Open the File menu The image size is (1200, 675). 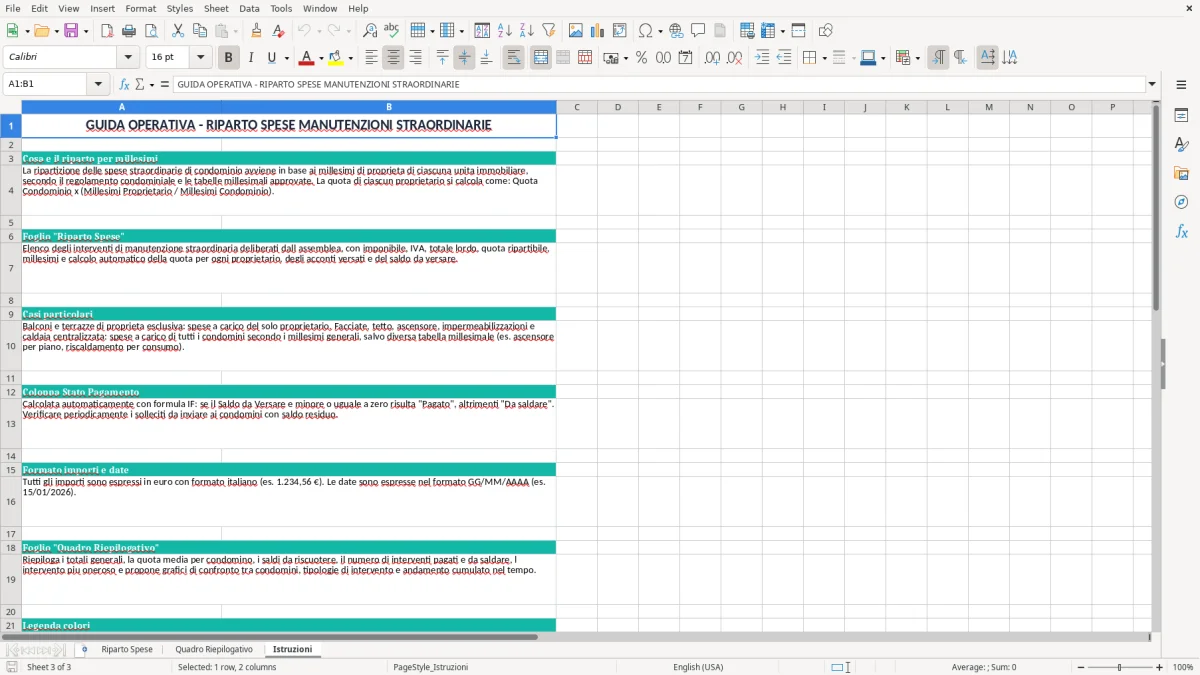click(x=13, y=8)
